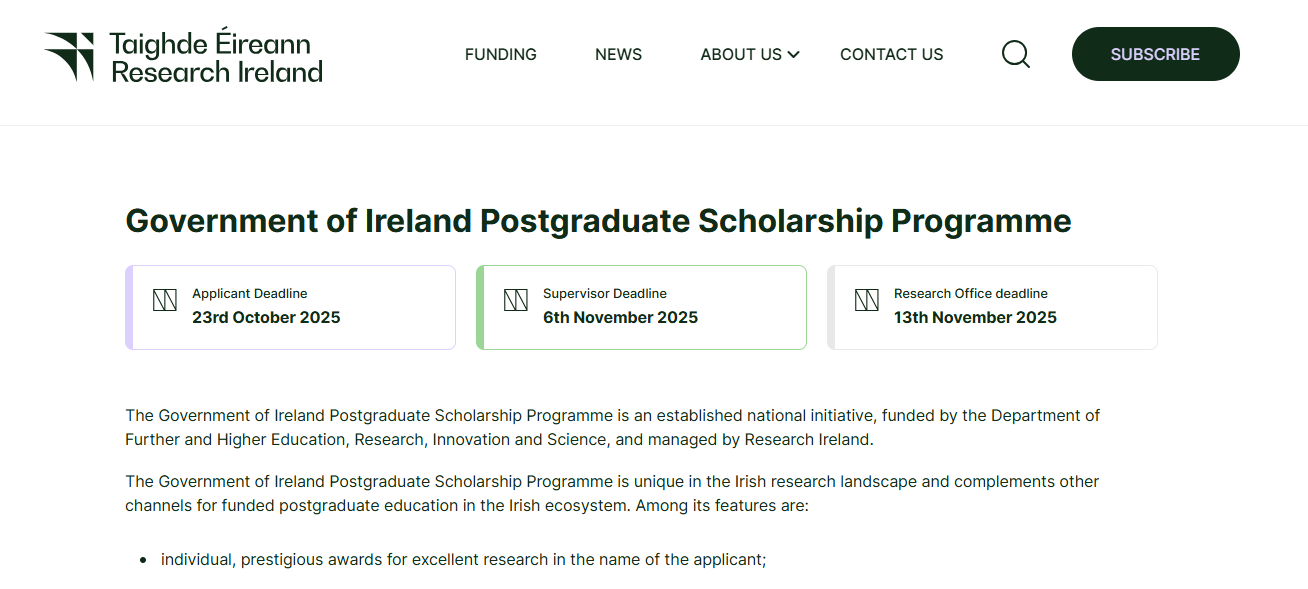Click the grey accent bar on Research Office card
The image size is (1308, 589).
point(831,307)
